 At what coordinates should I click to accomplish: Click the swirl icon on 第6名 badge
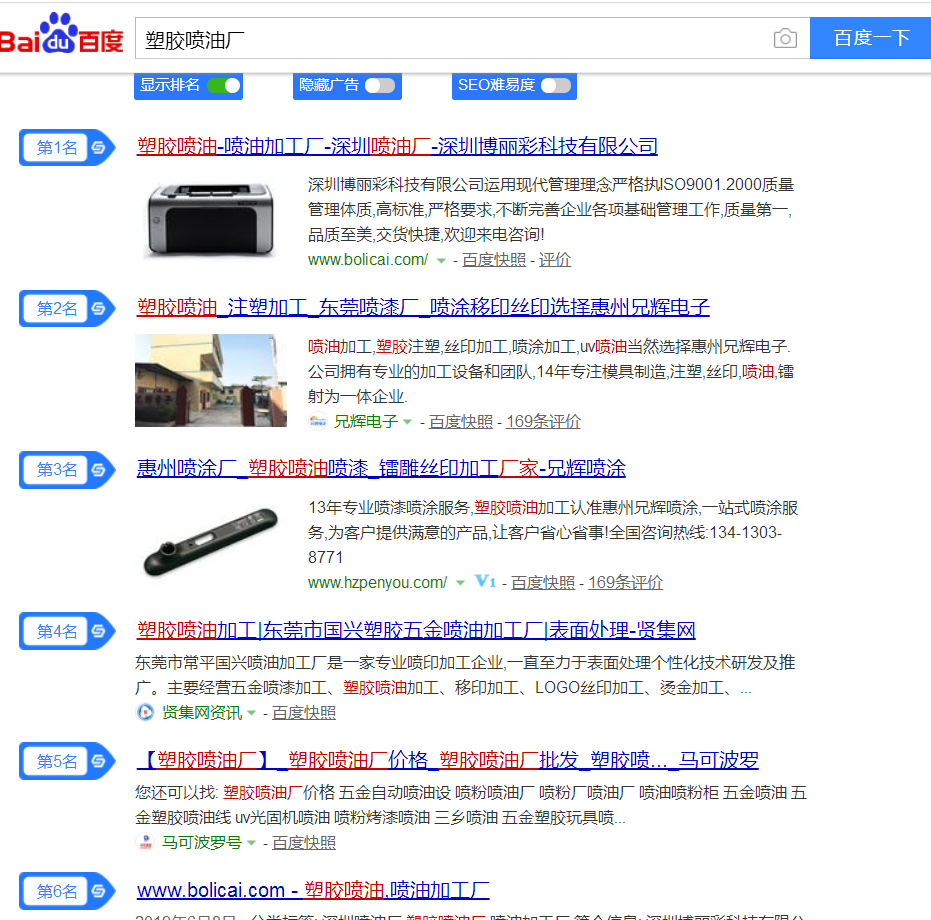coord(99,891)
